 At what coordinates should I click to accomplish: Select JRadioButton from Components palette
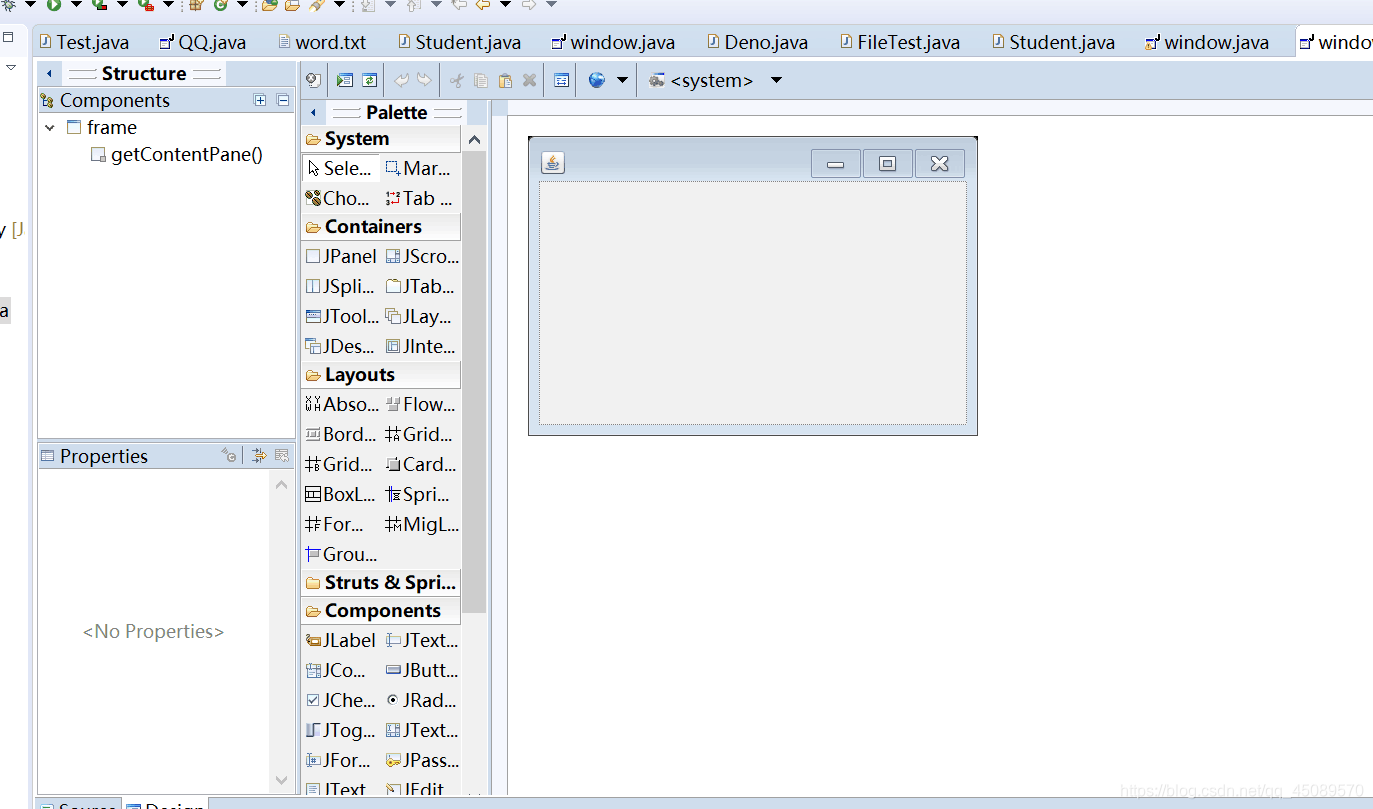click(420, 700)
